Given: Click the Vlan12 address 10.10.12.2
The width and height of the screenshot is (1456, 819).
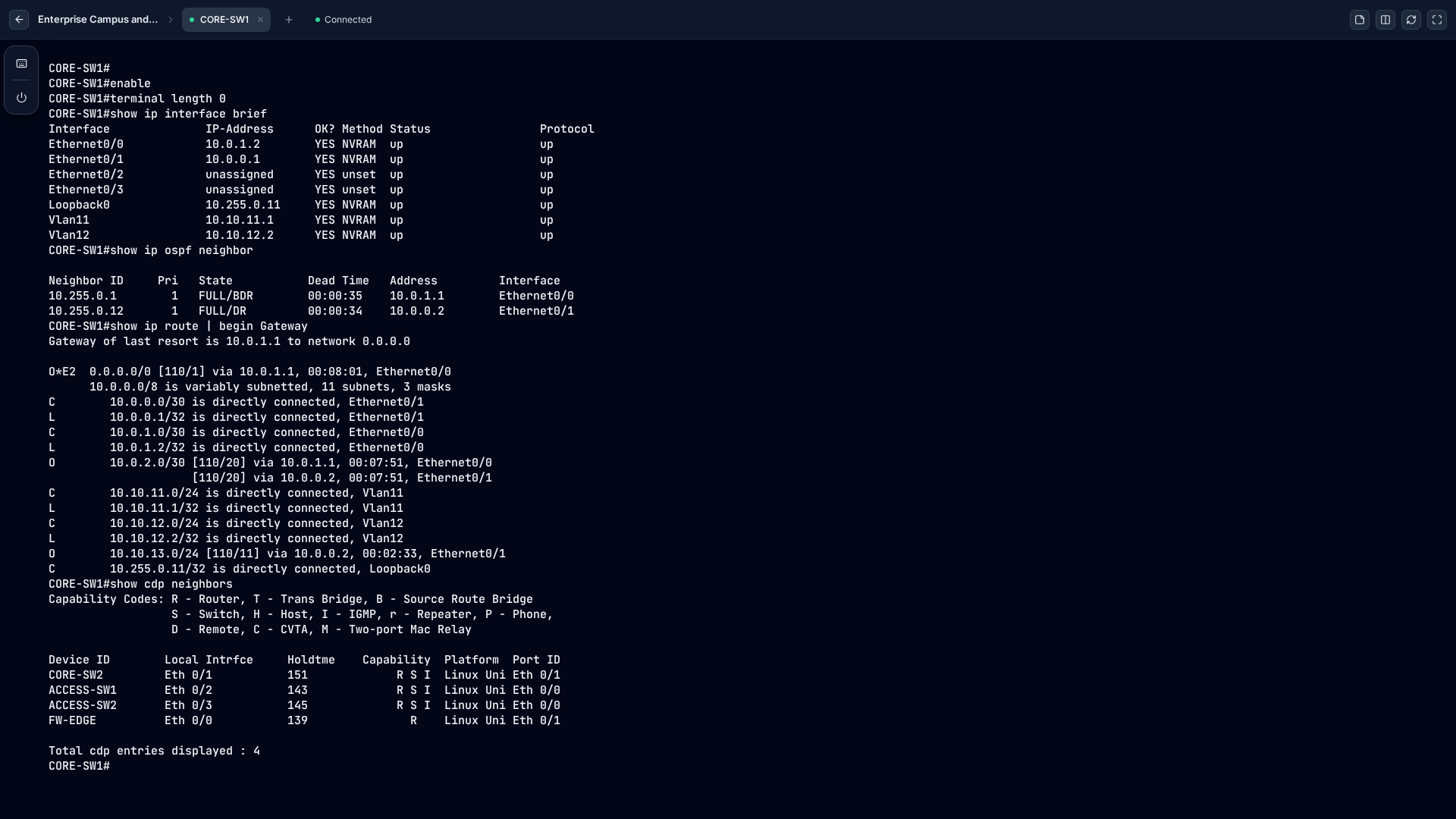Looking at the screenshot, I should tap(240, 235).
